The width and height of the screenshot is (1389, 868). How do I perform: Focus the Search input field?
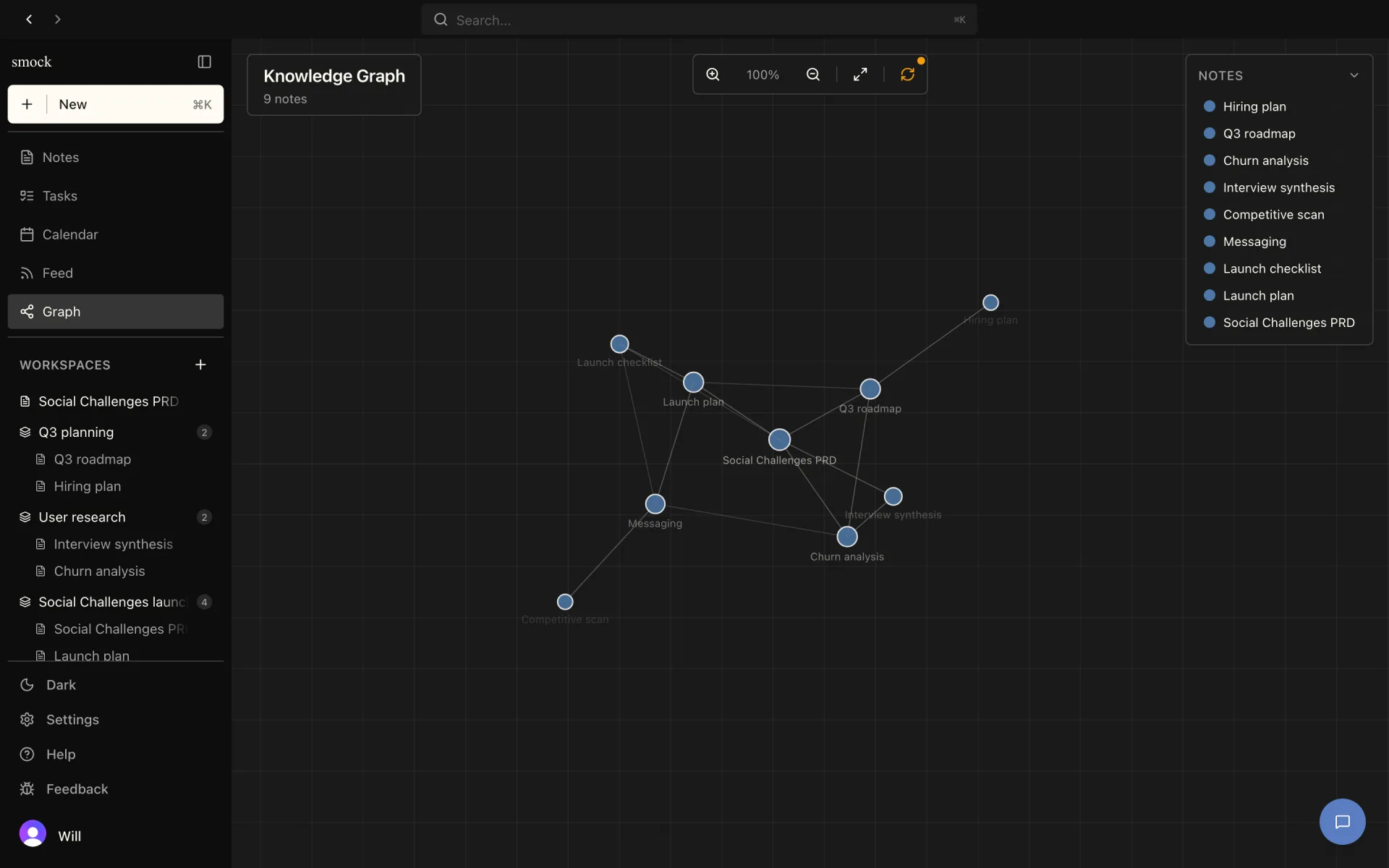pyautogui.click(x=699, y=20)
